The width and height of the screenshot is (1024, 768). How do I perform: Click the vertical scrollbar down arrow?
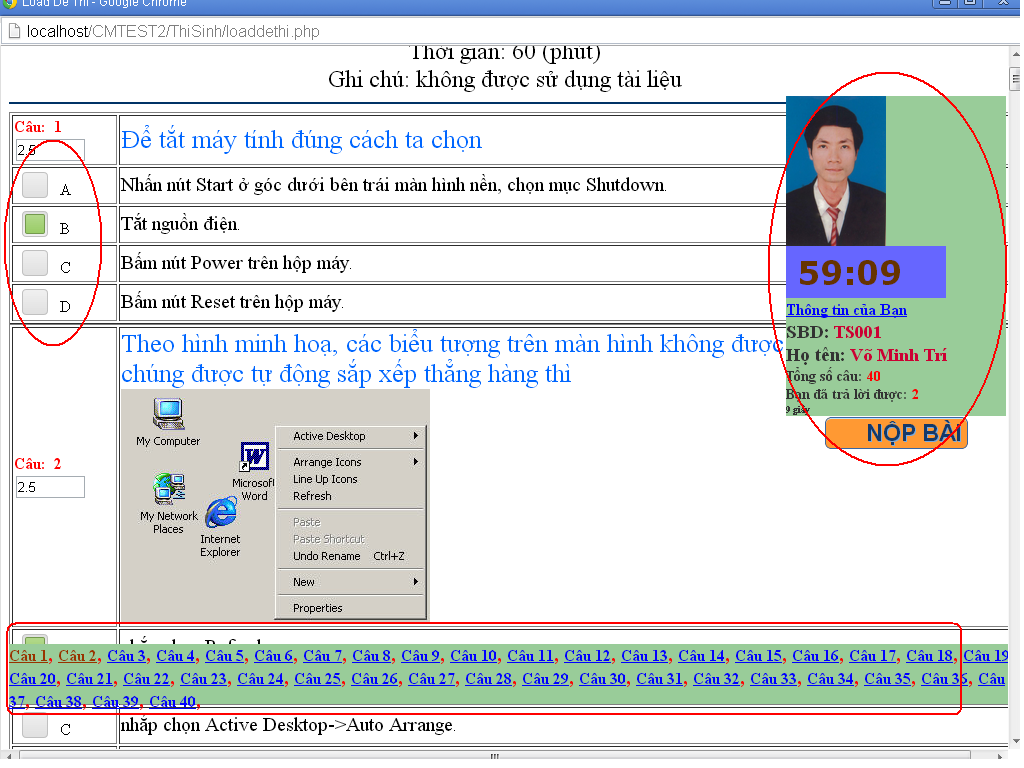[1016, 741]
